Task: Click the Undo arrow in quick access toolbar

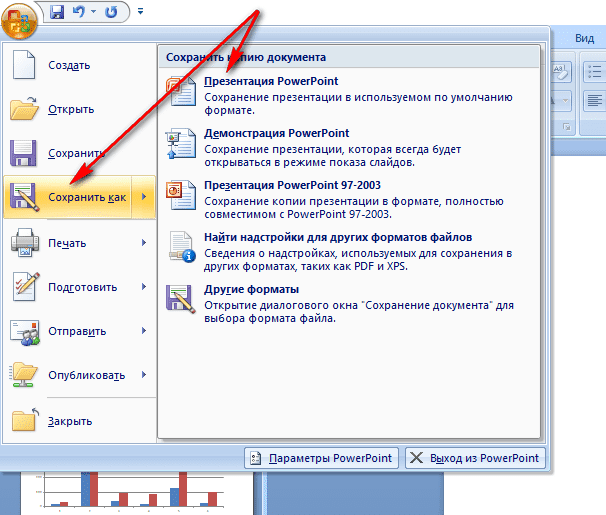Action: click(78, 12)
